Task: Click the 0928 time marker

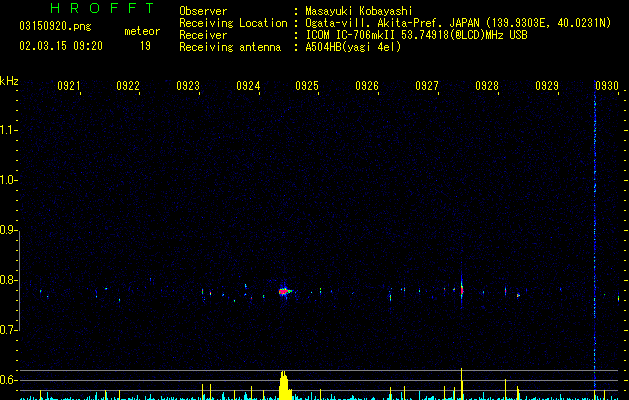Action: tap(487, 86)
